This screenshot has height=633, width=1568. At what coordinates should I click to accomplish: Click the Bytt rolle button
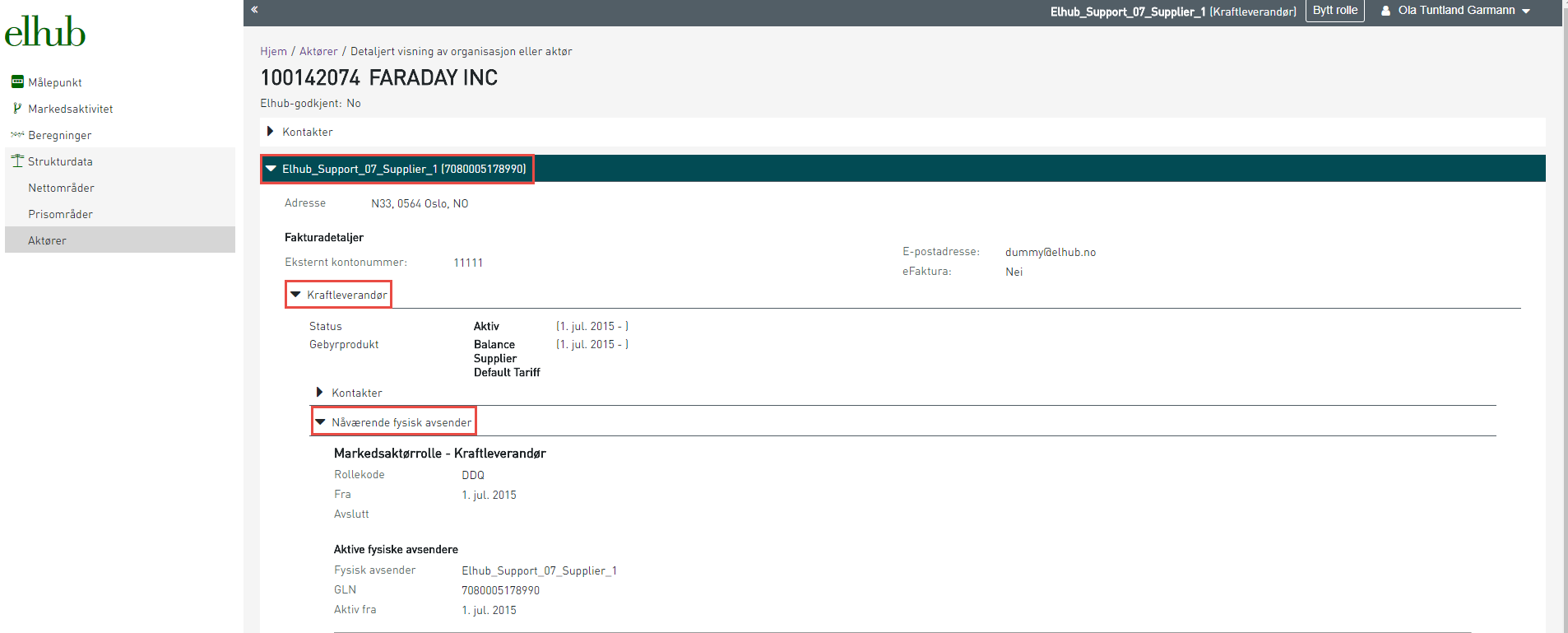coord(1335,11)
